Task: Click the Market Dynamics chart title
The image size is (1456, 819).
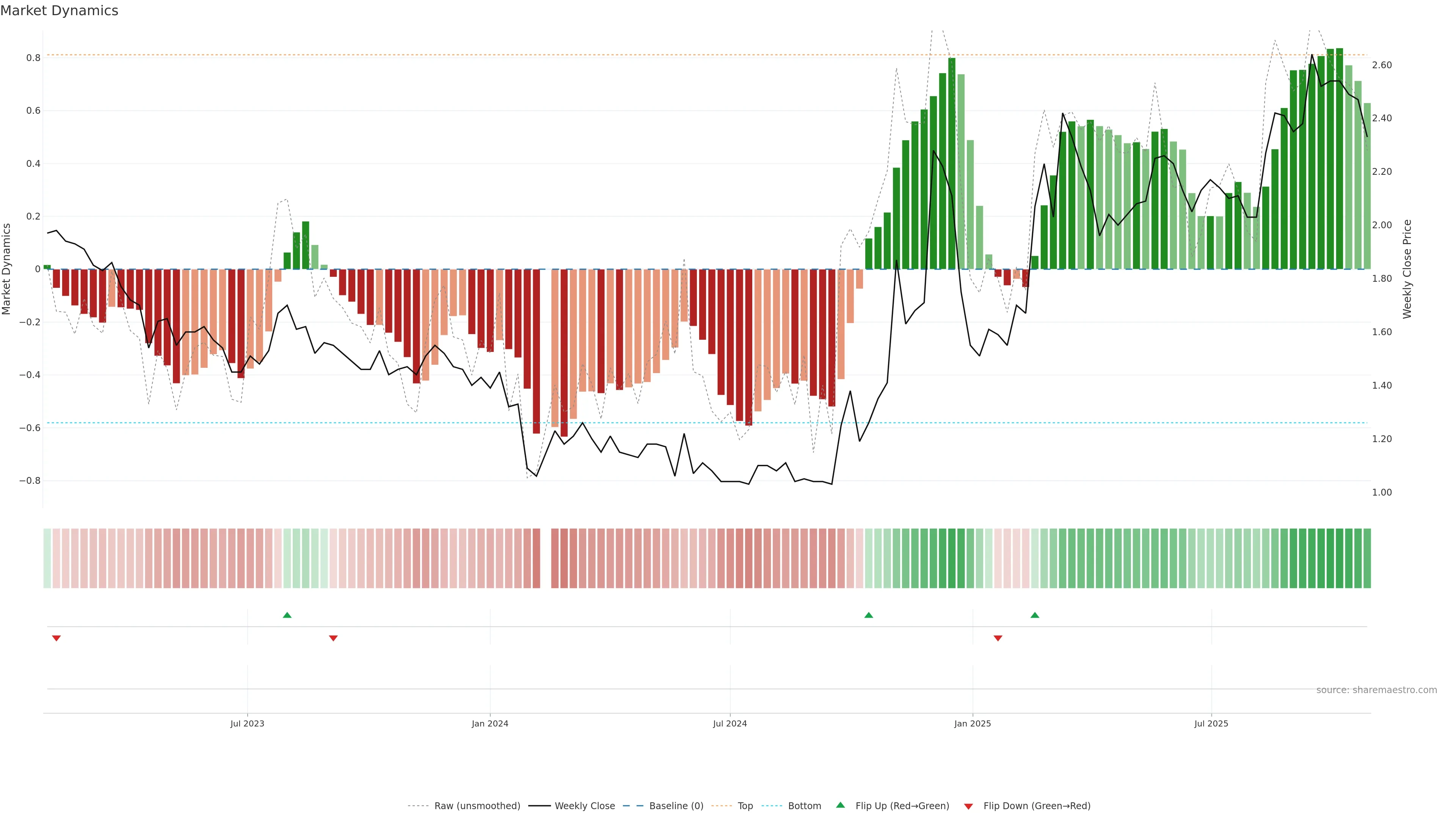Action: coord(60,11)
